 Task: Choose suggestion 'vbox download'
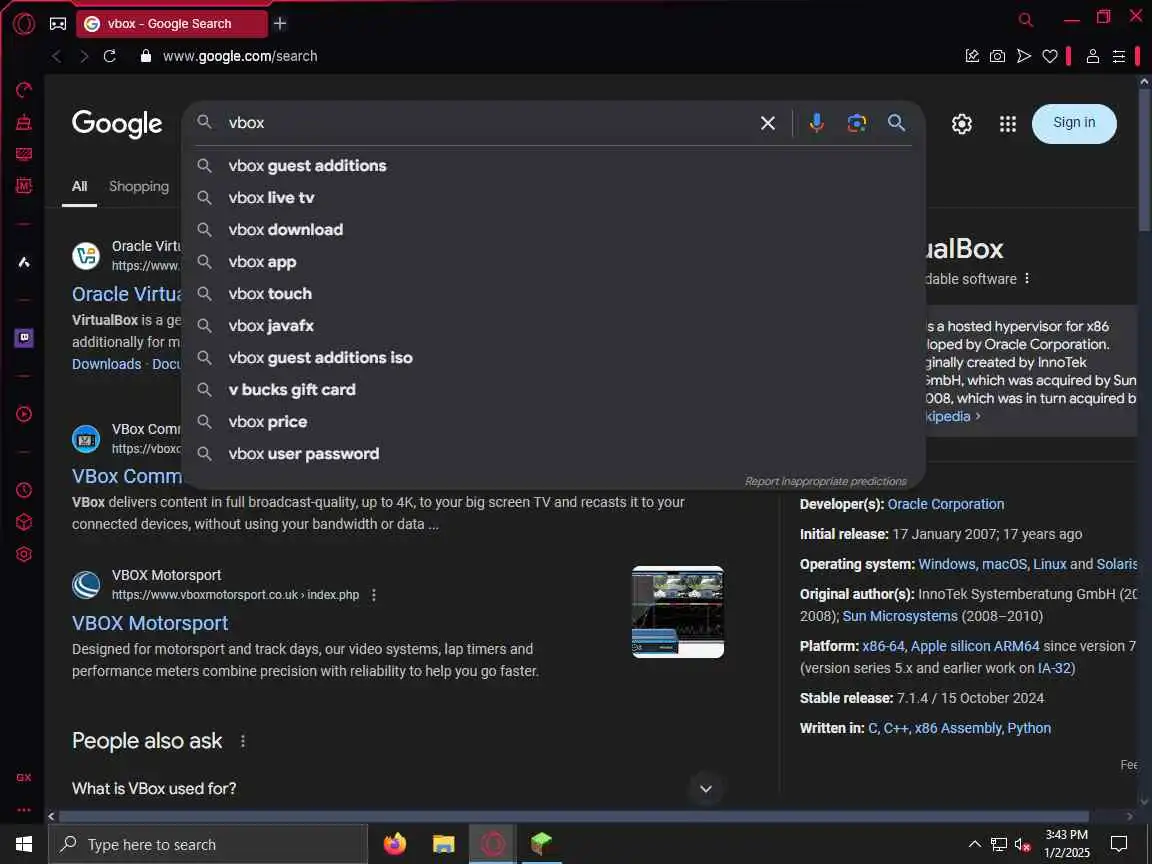tap(552, 230)
